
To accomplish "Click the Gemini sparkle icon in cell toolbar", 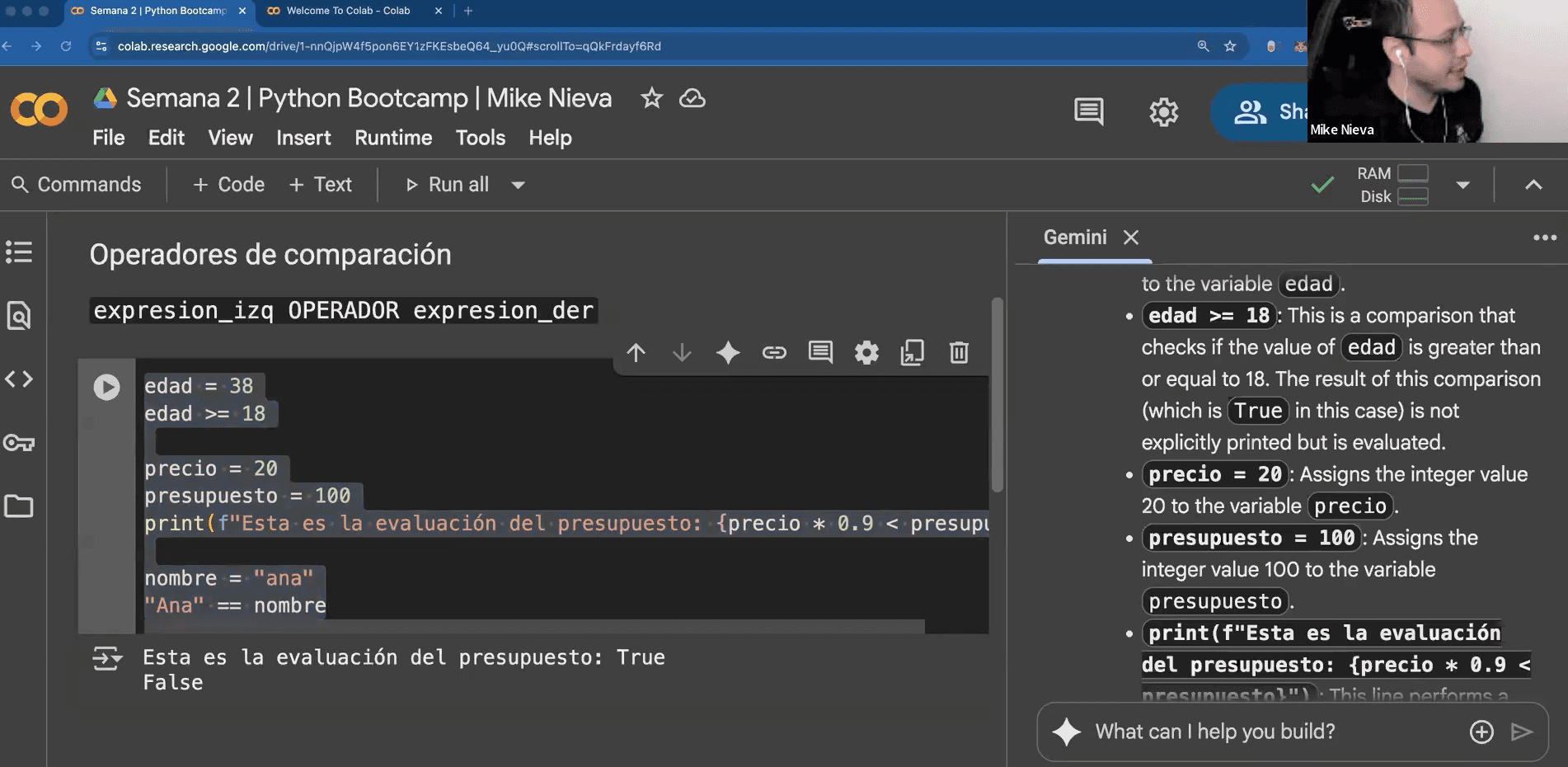I will point(727,353).
